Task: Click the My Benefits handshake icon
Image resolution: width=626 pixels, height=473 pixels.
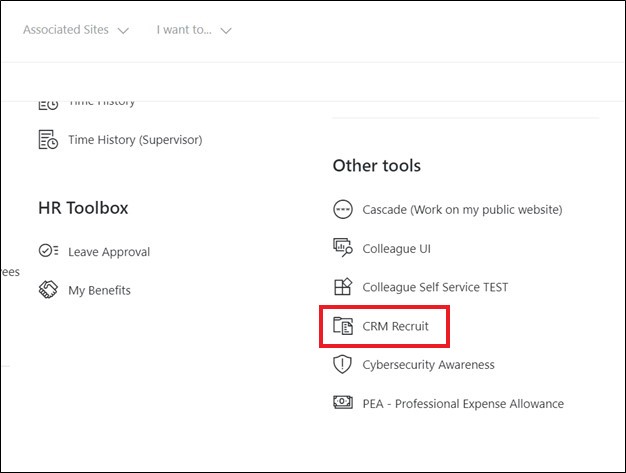Action: (x=48, y=290)
